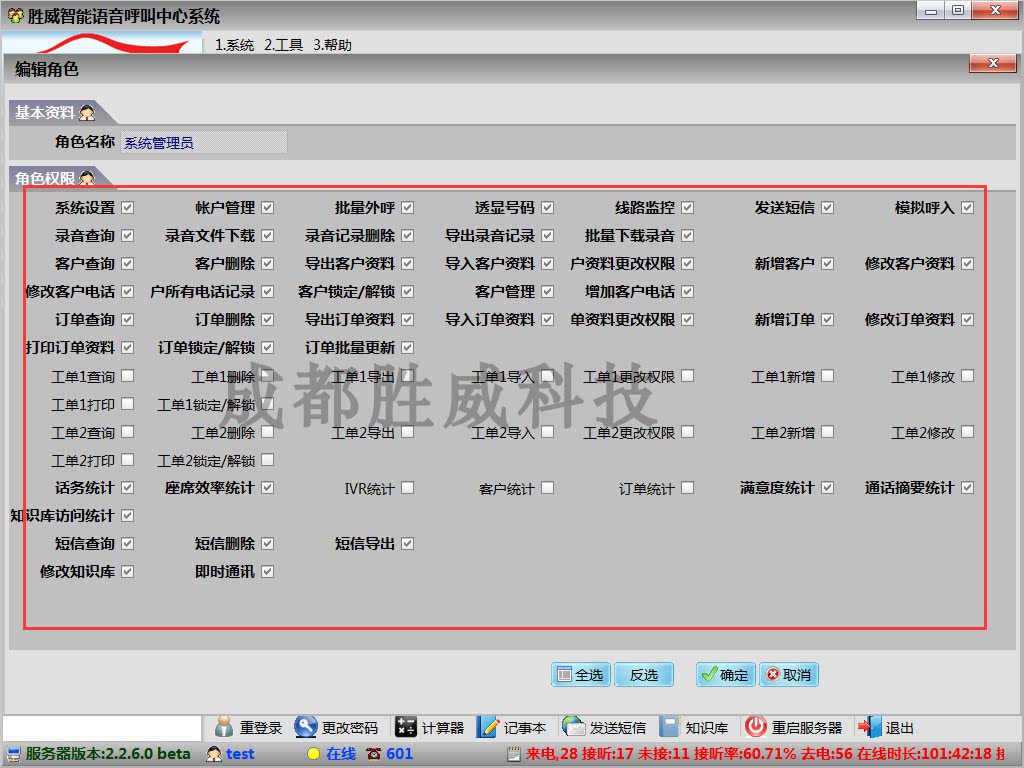Open the 2.工具 menu
Image resolution: width=1024 pixels, height=768 pixels.
click(x=283, y=45)
